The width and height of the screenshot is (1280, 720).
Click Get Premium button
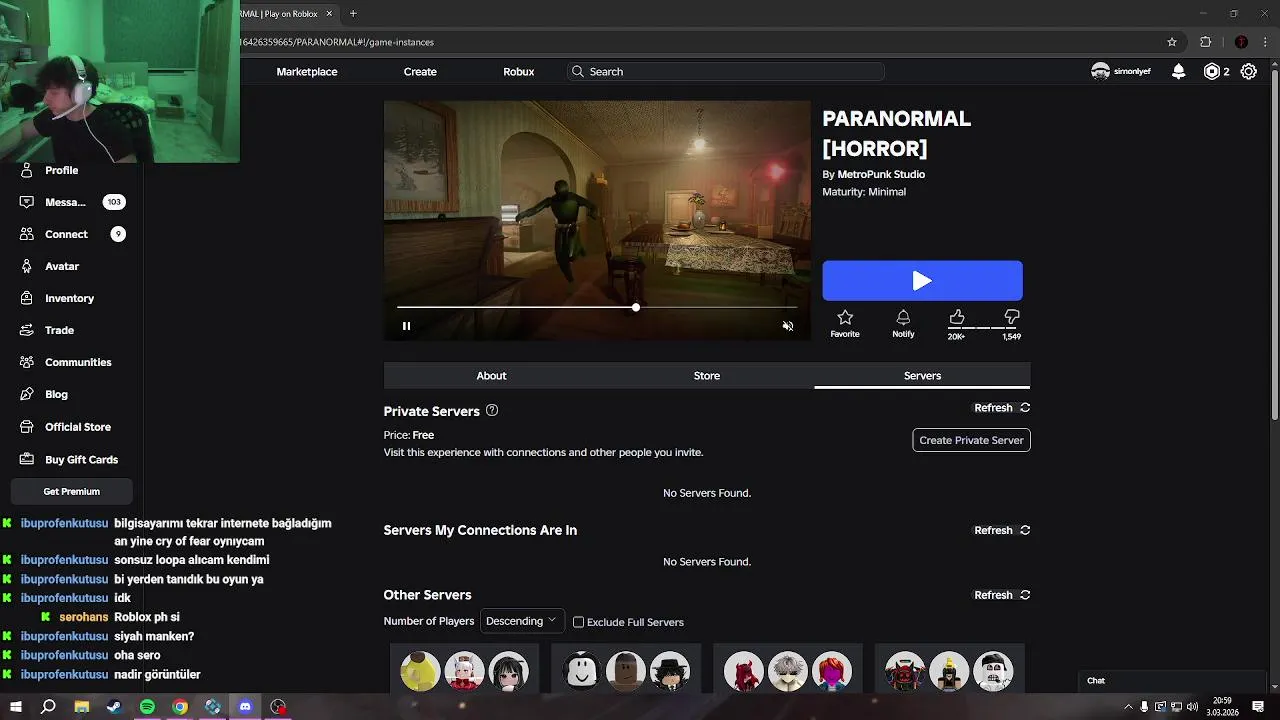click(x=72, y=492)
